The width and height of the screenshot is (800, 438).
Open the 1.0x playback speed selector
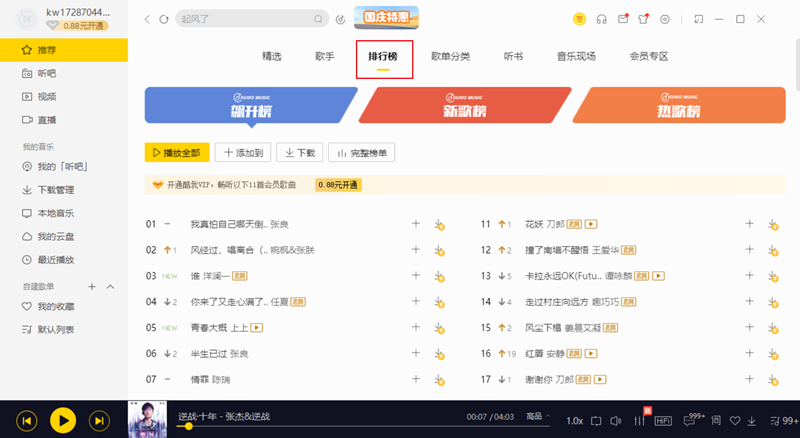pyautogui.click(x=574, y=421)
